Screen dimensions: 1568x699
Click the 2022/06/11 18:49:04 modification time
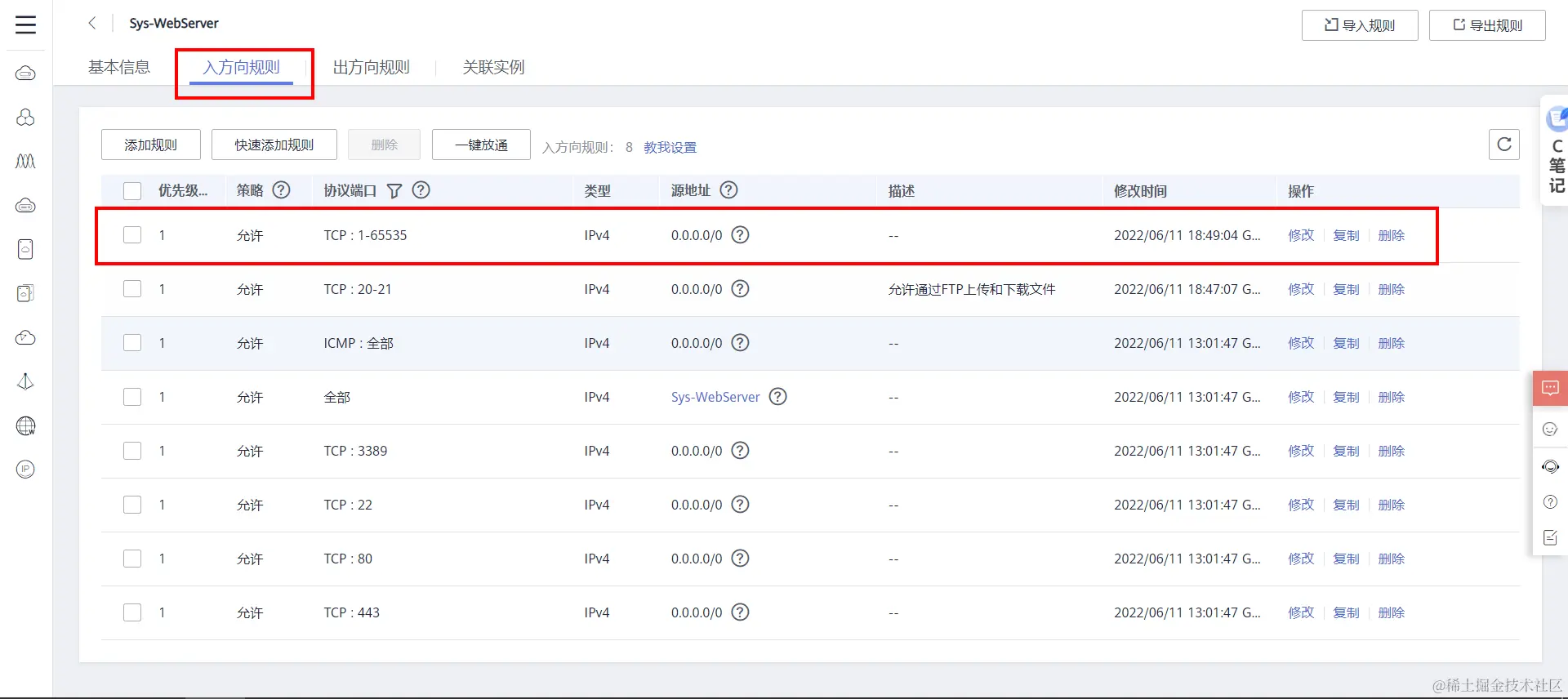coord(1187,235)
